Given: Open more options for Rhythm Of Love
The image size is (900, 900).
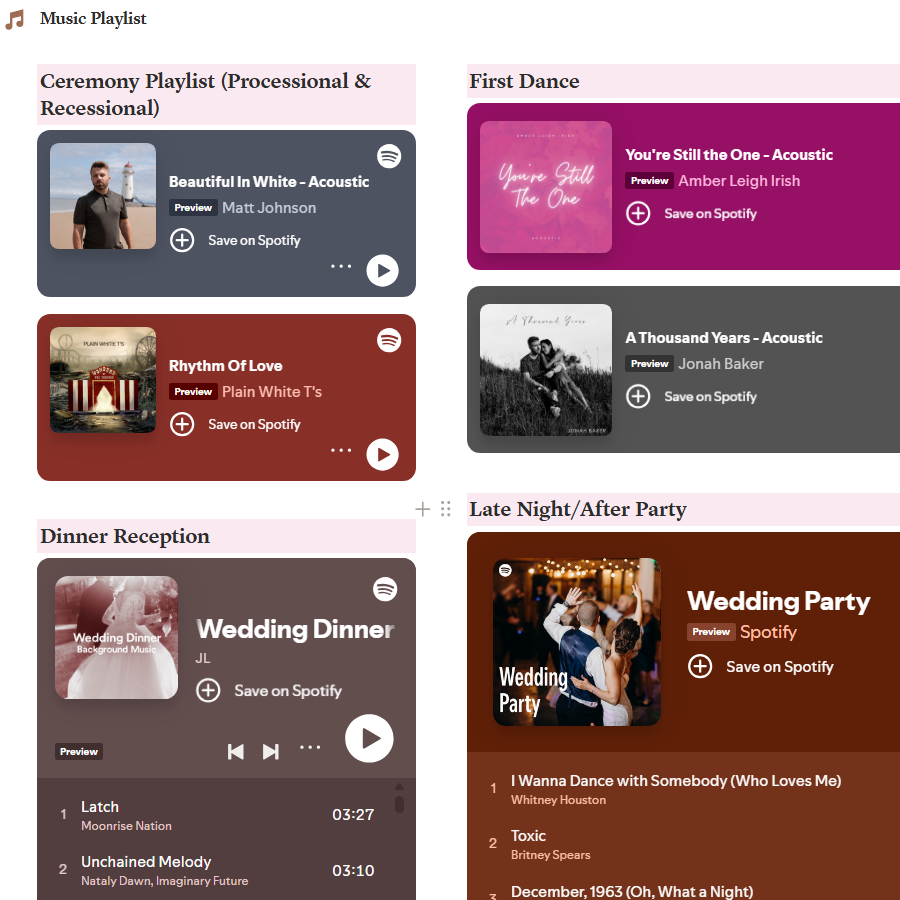Looking at the screenshot, I should [x=341, y=450].
